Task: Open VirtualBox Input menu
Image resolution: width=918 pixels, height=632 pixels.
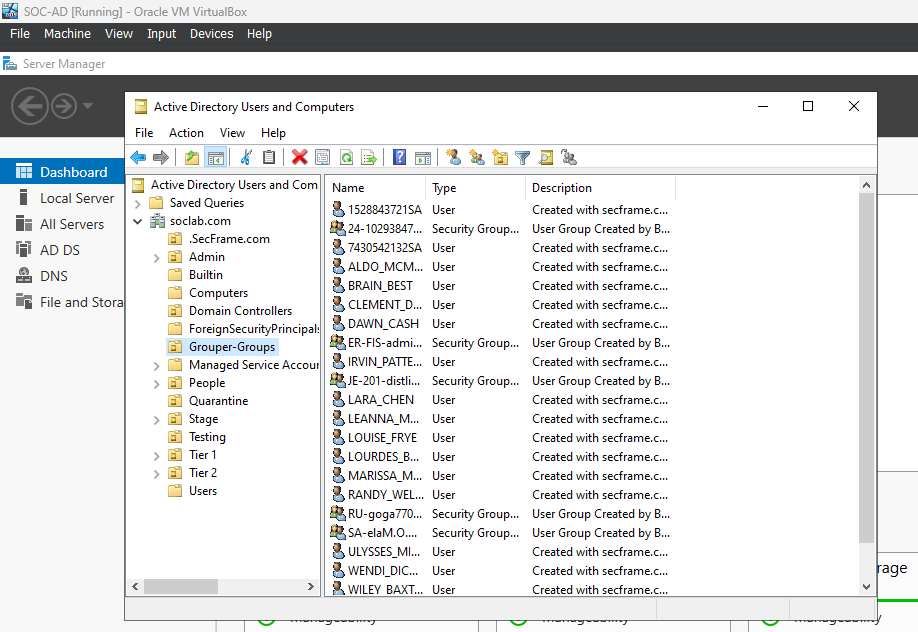Action: coord(161,34)
